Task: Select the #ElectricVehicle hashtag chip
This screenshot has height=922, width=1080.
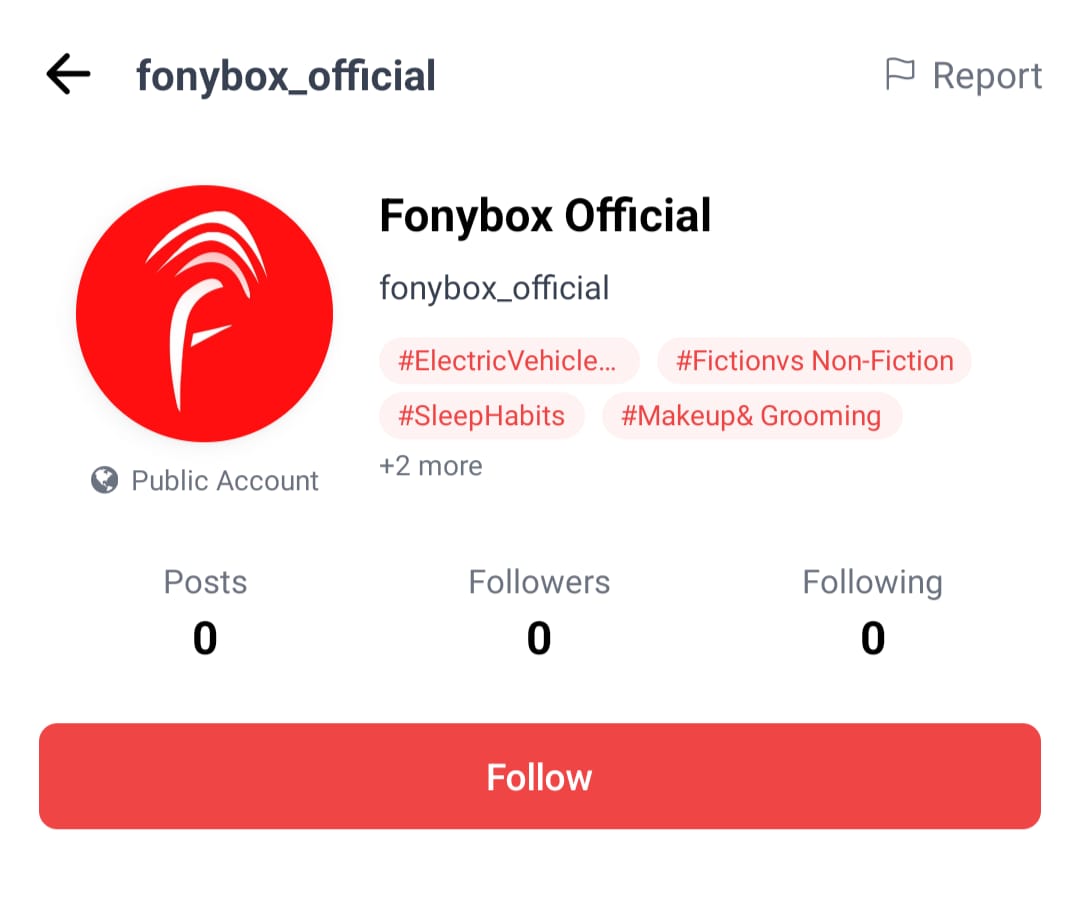Action: click(509, 361)
